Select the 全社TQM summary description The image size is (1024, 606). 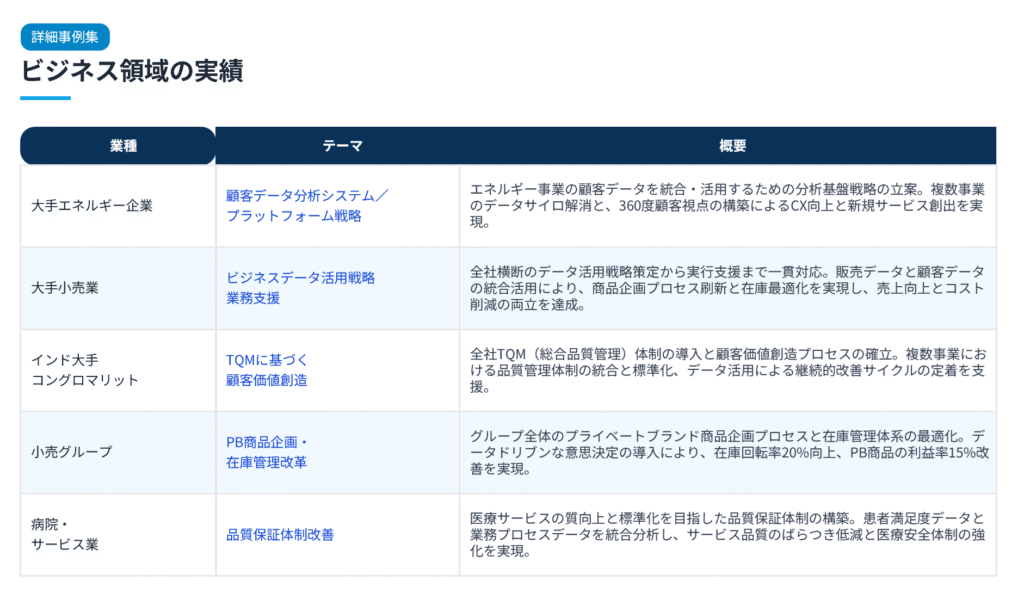tap(727, 370)
